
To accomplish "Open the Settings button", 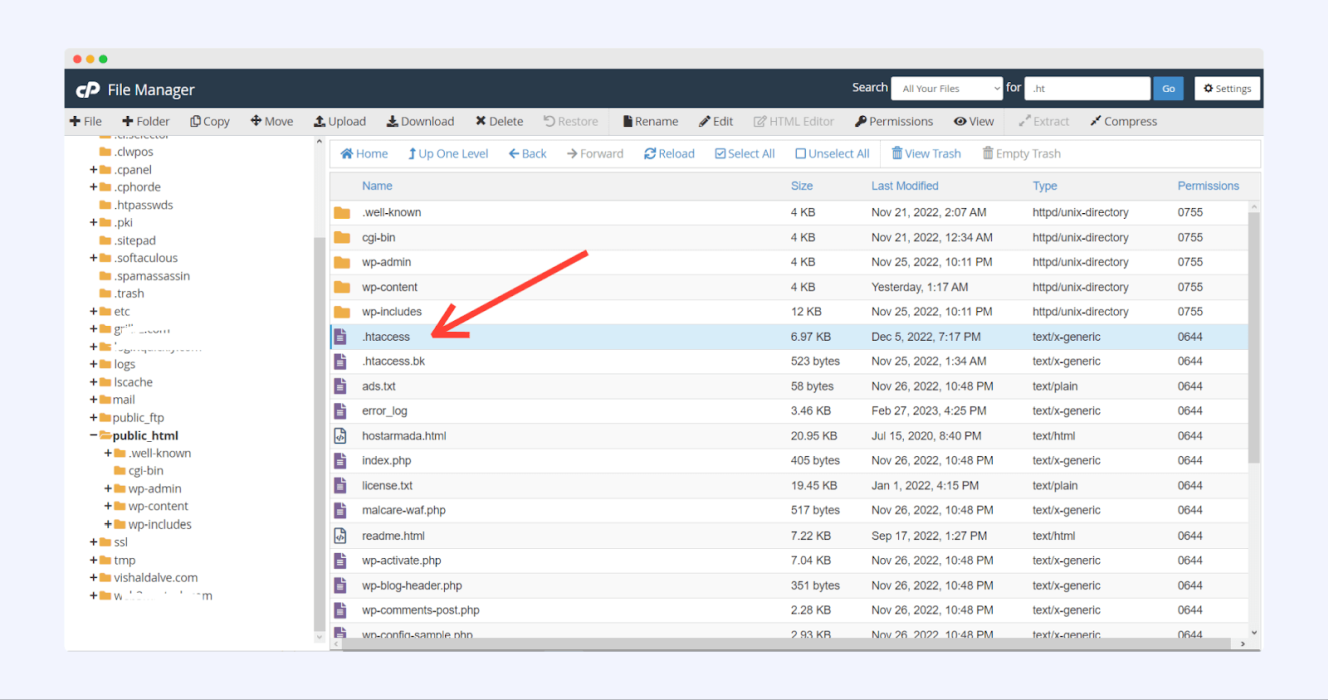I will [1227, 89].
